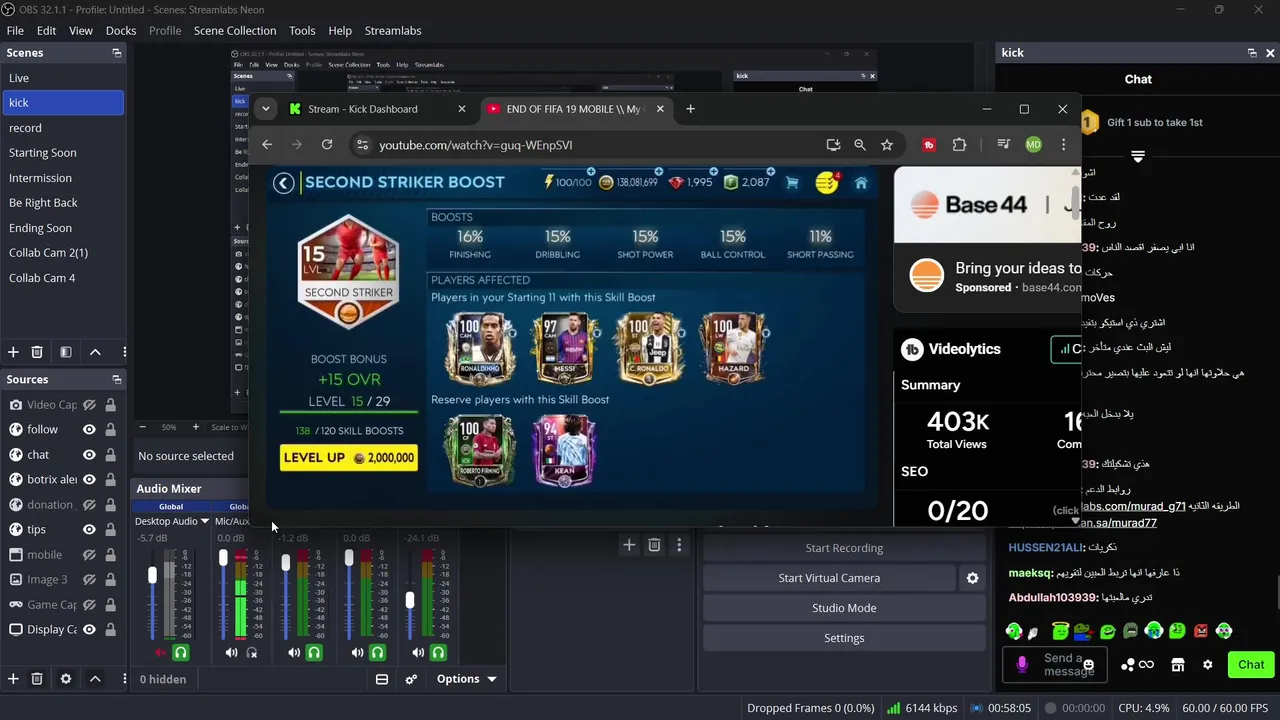Expand kick chat pinned gift banner
Viewport: 1280px width, 720px height.
click(1138, 157)
